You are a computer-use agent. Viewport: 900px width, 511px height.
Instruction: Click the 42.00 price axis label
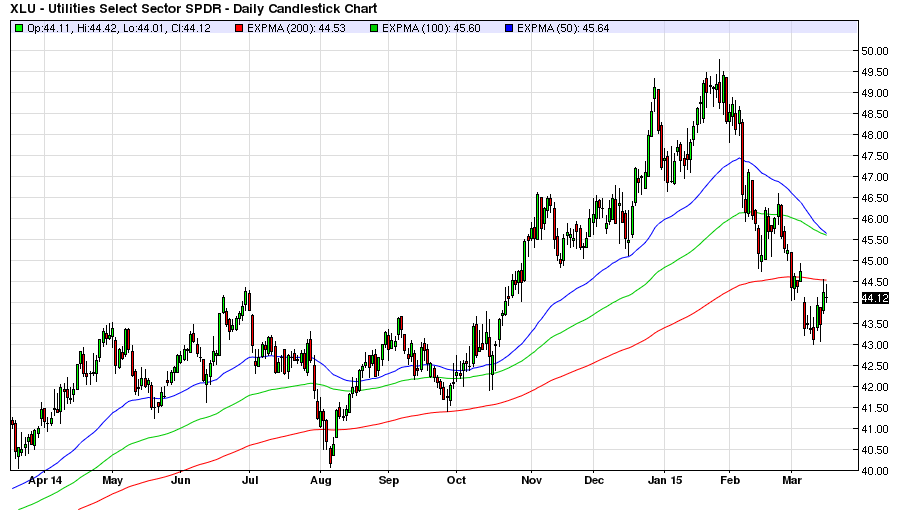coord(875,387)
